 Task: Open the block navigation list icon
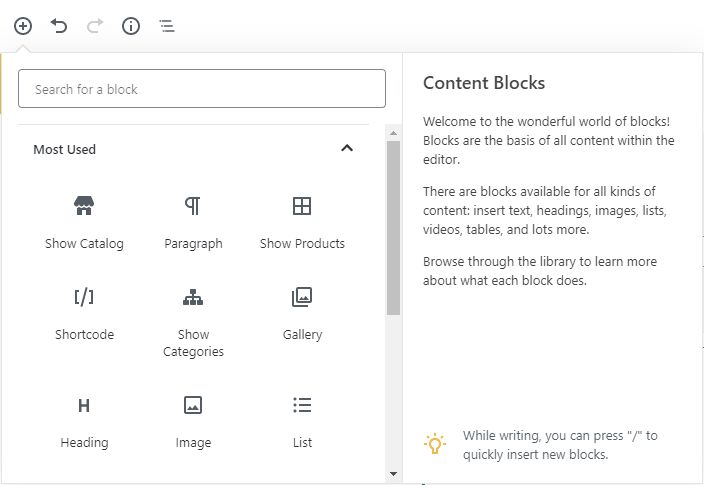[167, 26]
